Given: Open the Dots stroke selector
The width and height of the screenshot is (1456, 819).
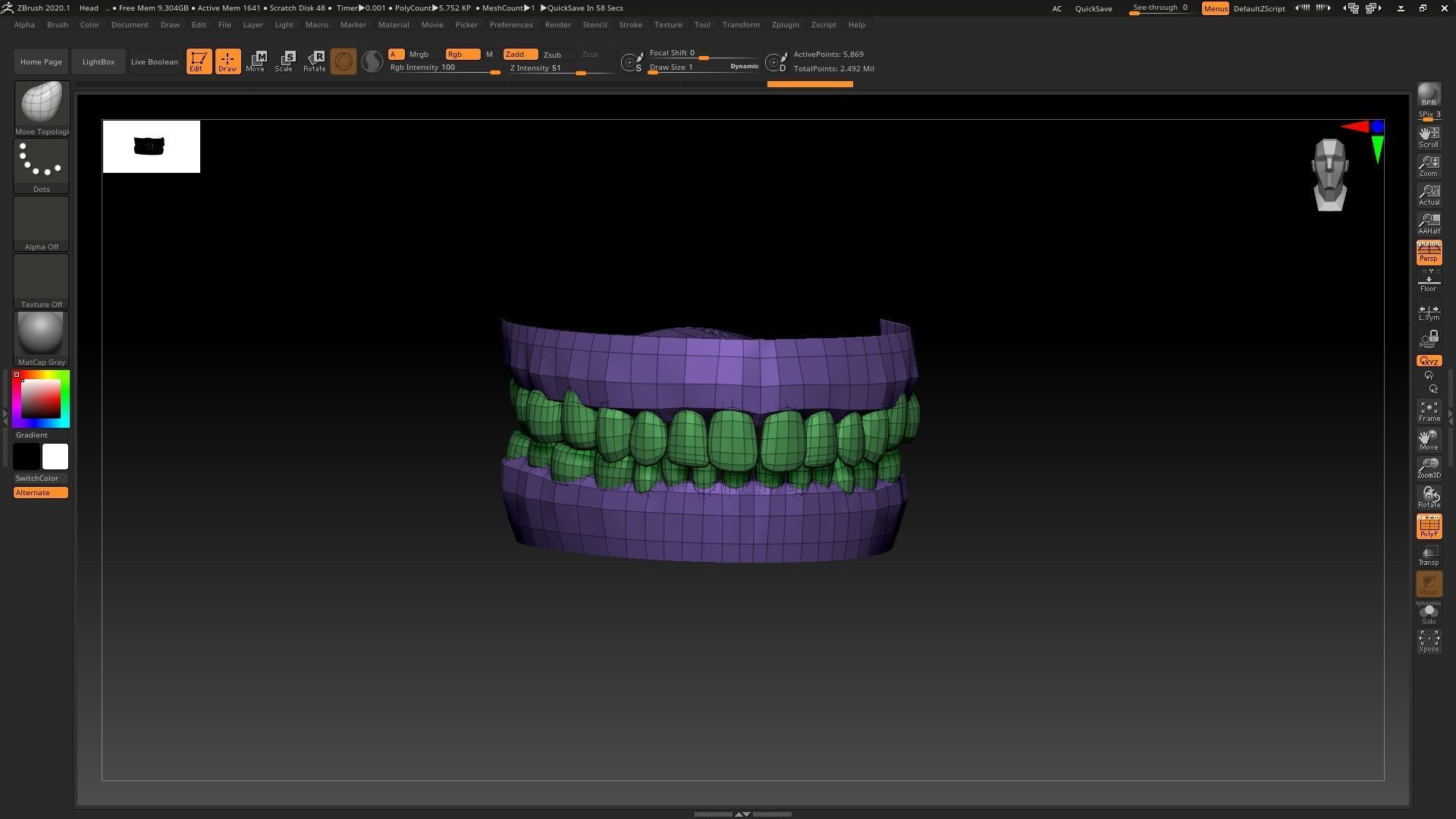Looking at the screenshot, I should 41,161.
